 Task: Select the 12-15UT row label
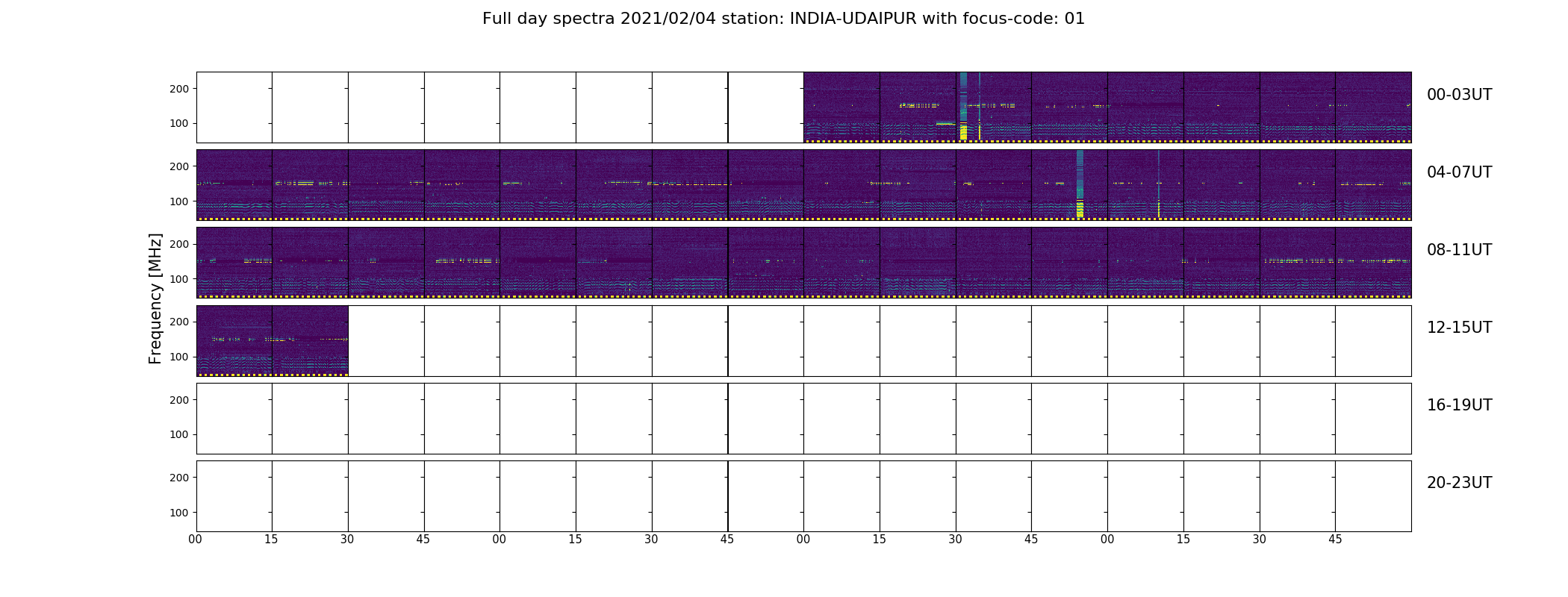click(1459, 328)
